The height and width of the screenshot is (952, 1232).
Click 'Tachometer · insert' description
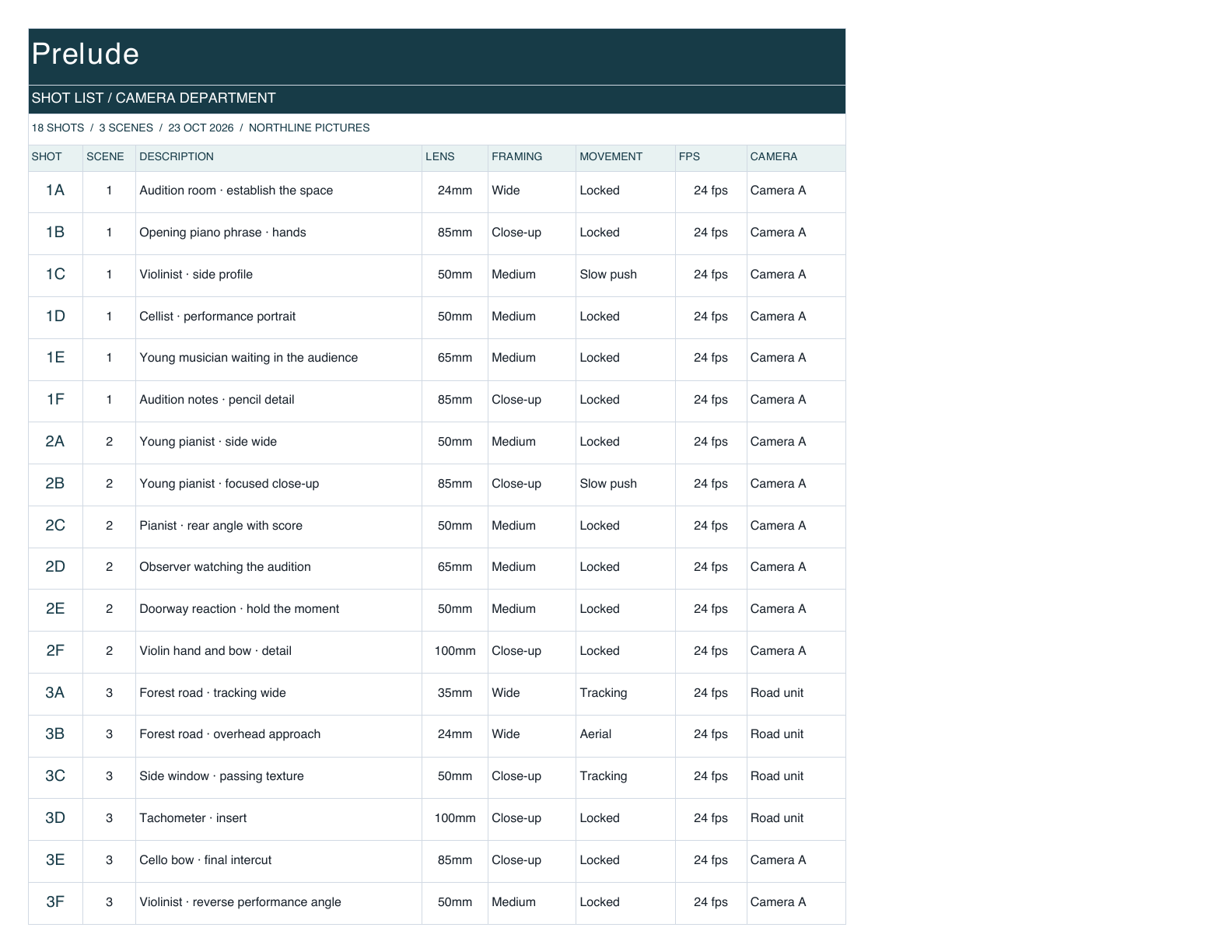tap(193, 818)
